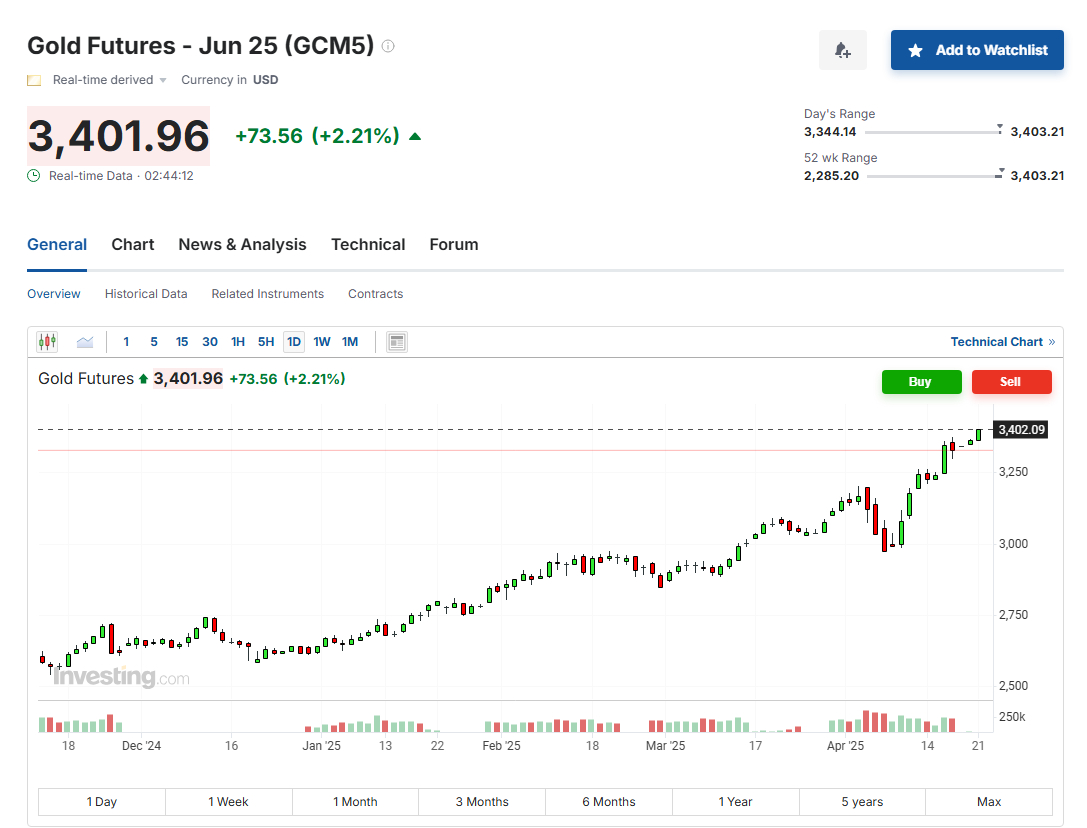
Task: Click the create alert bell icon
Action: 842,50
